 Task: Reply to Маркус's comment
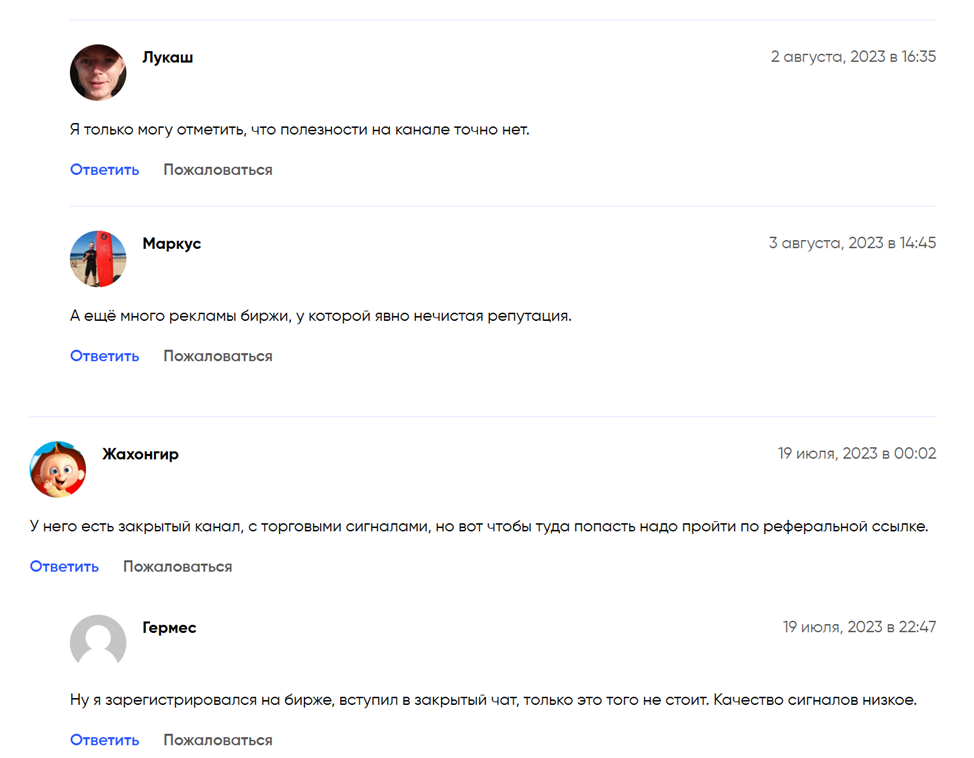click(104, 356)
